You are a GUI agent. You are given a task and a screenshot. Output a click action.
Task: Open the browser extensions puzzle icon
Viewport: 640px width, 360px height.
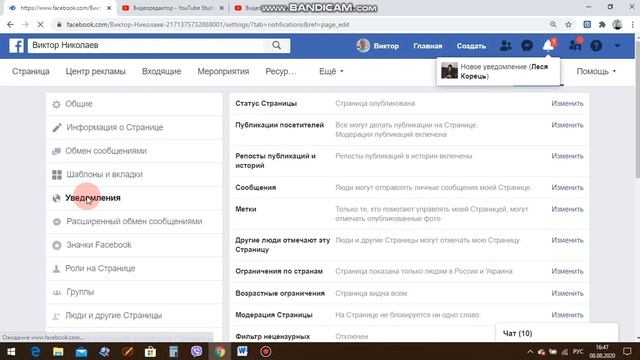602,24
